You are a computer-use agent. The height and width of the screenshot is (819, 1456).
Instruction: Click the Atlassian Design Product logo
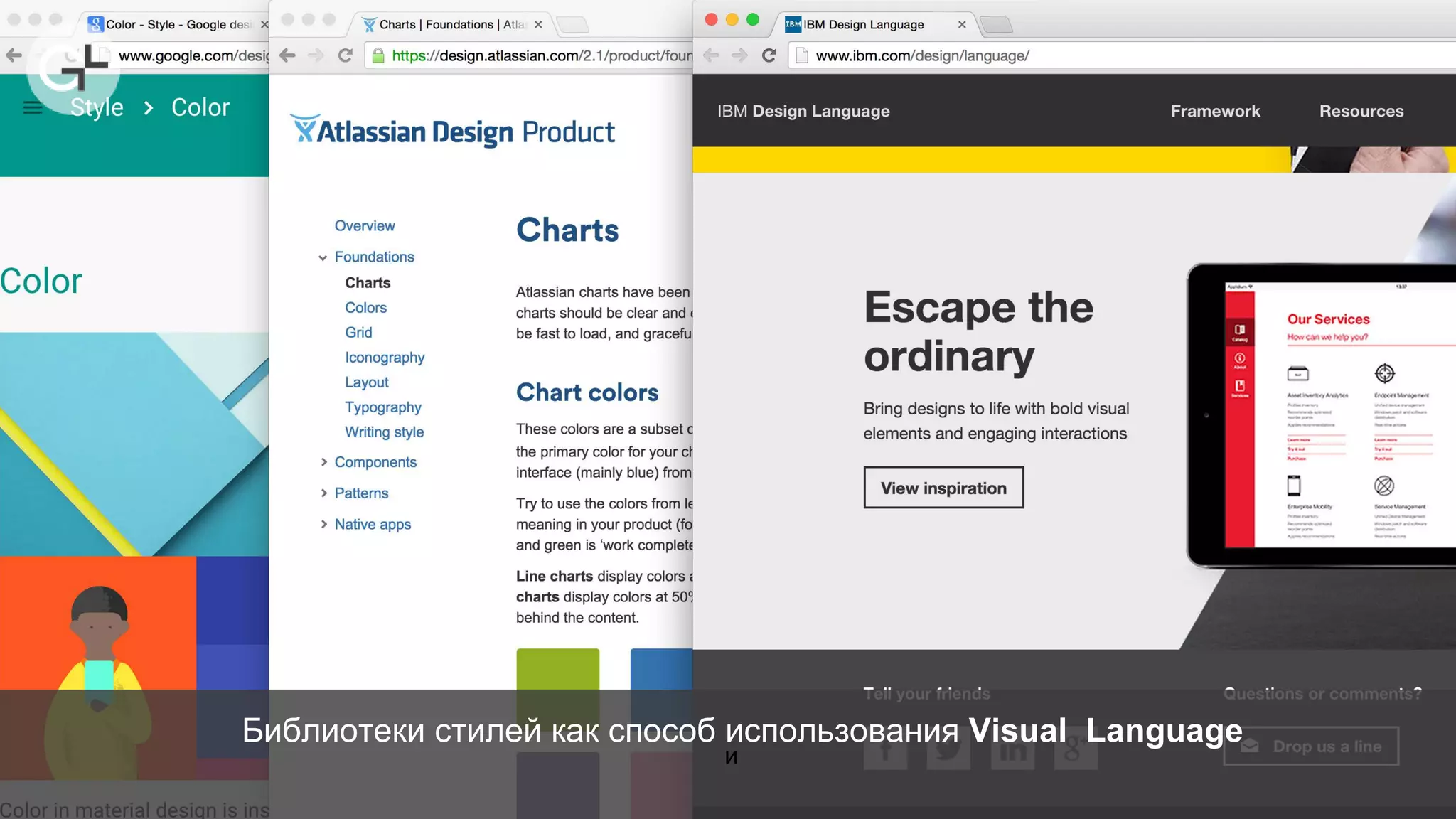tap(453, 131)
